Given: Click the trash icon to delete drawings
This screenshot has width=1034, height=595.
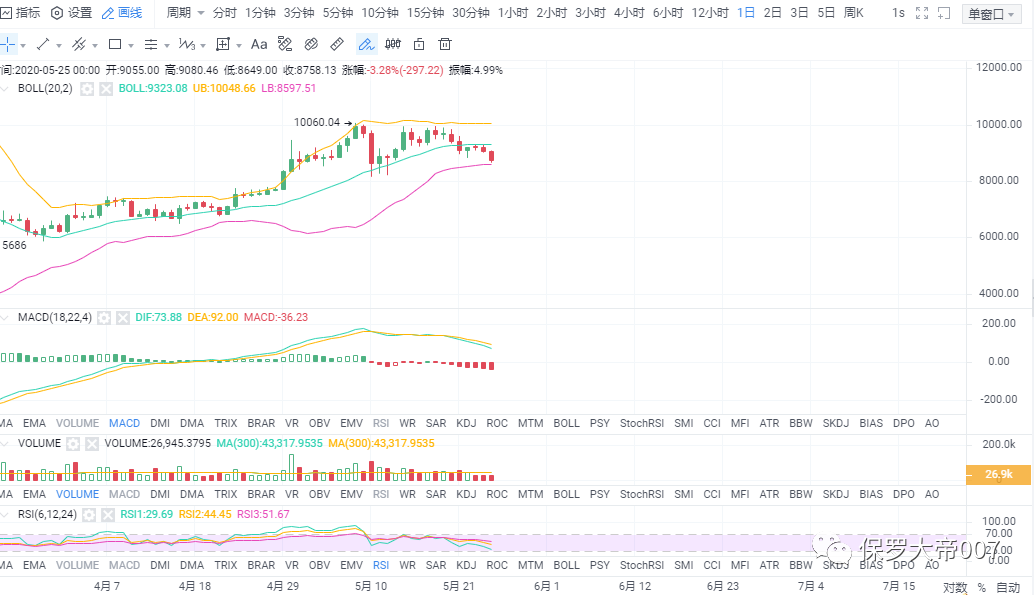Looking at the screenshot, I should coord(445,44).
